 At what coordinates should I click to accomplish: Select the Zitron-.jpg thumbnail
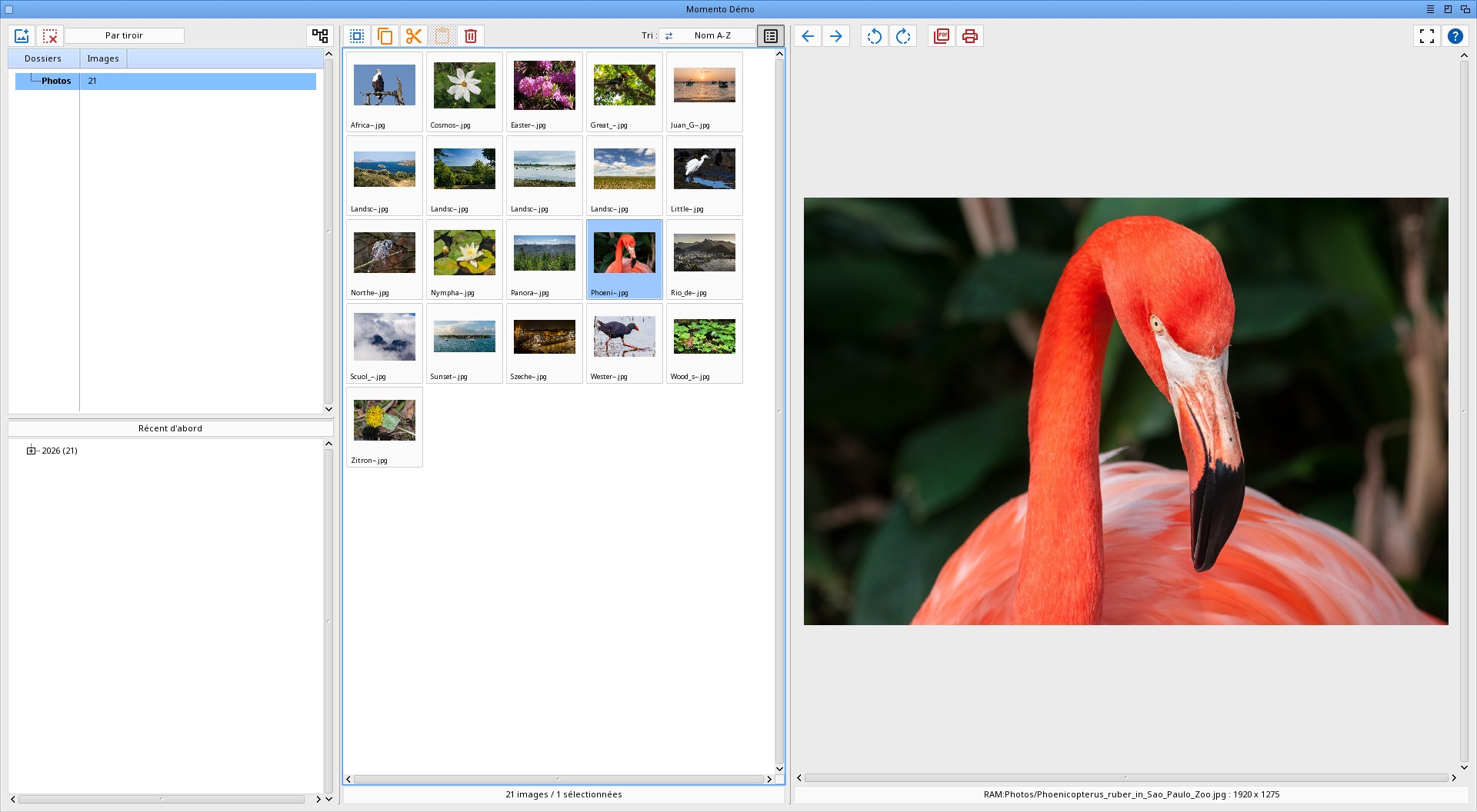(x=385, y=428)
